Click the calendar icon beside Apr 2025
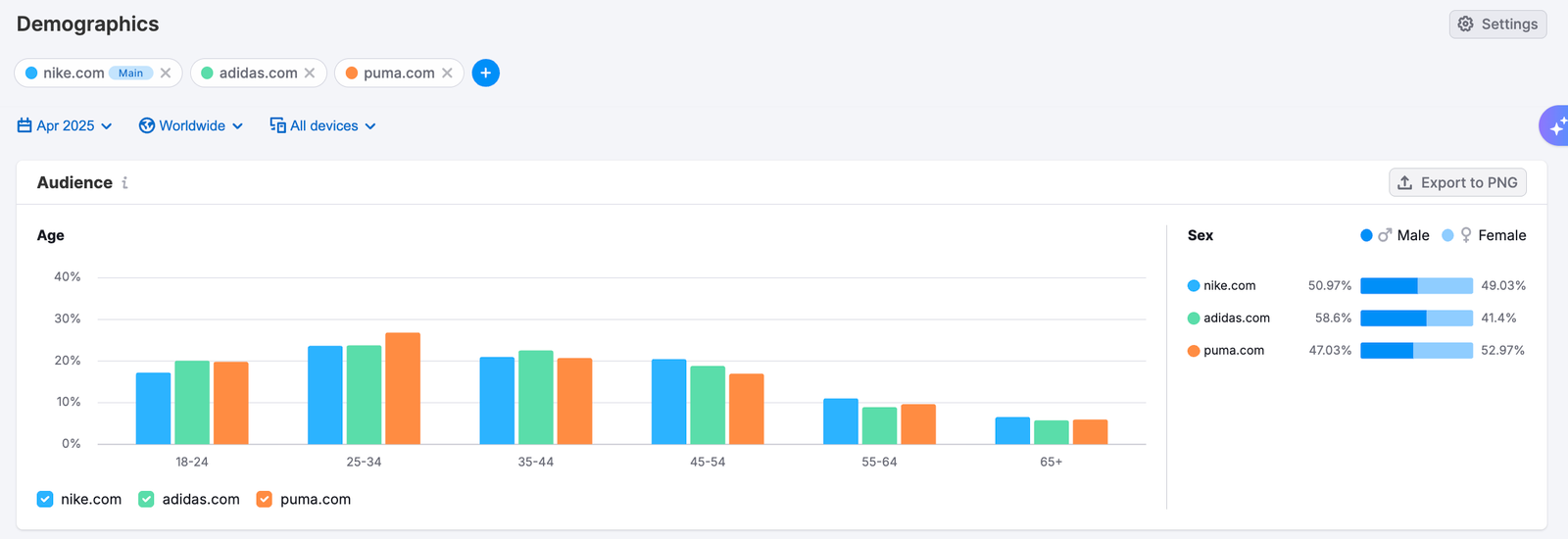This screenshot has width=1568, height=539. (24, 125)
